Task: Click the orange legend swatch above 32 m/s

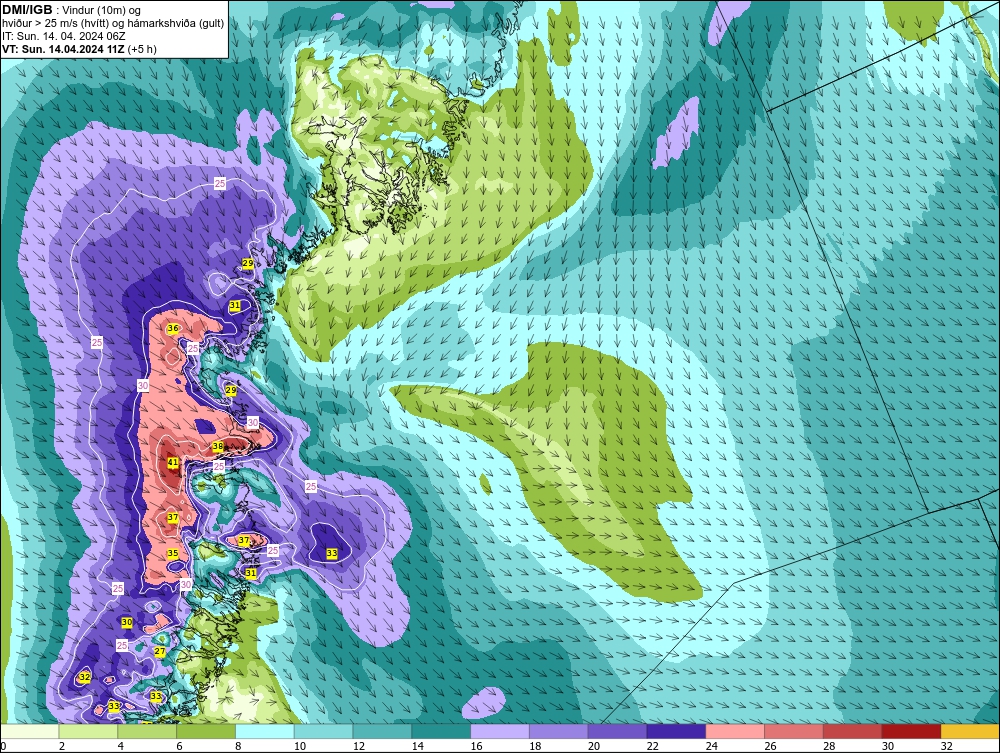Action: [x=970, y=731]
